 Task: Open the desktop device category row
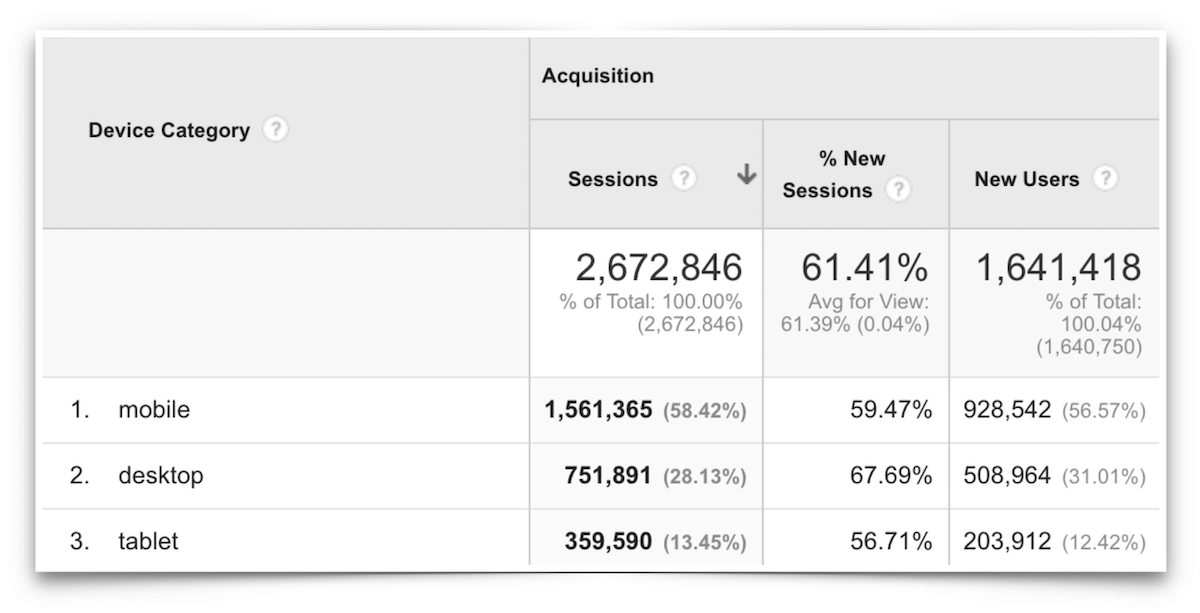[161, 475]
